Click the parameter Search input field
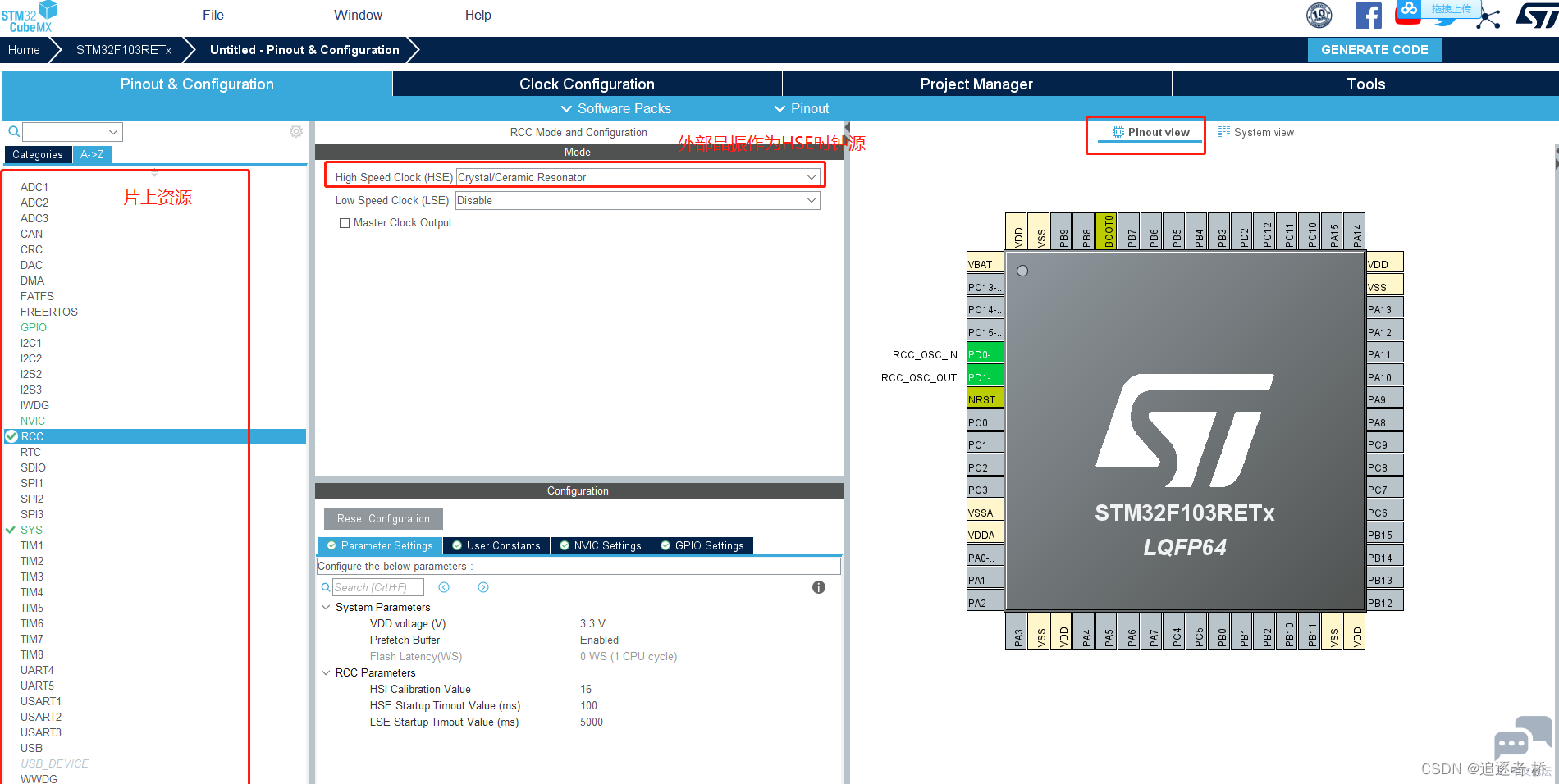 pyautogui.click(x=378, y=587)
